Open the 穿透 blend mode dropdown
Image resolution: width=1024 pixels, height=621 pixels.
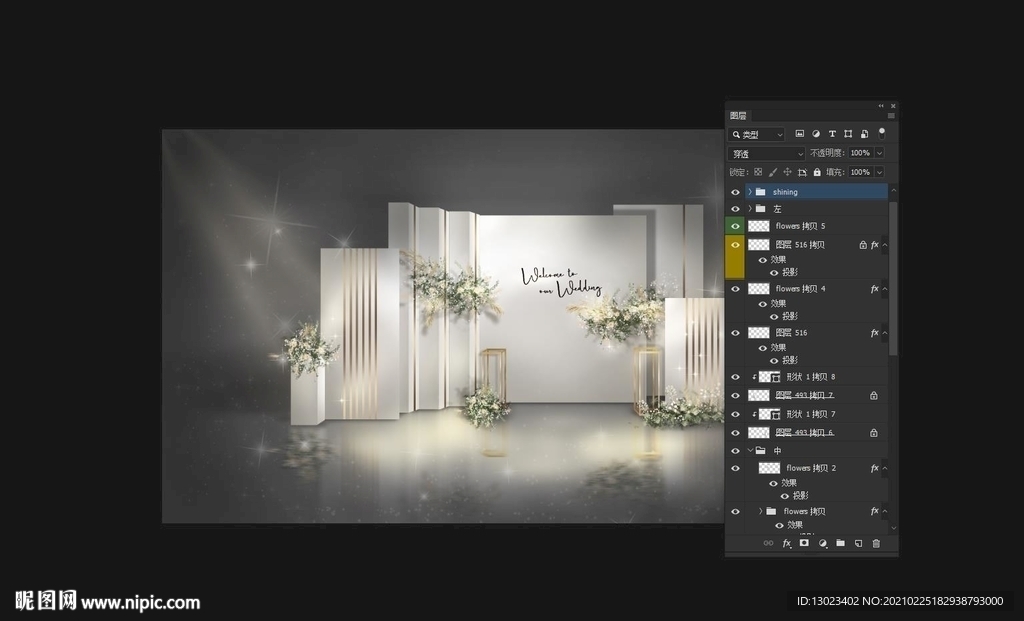pos(767,154)
